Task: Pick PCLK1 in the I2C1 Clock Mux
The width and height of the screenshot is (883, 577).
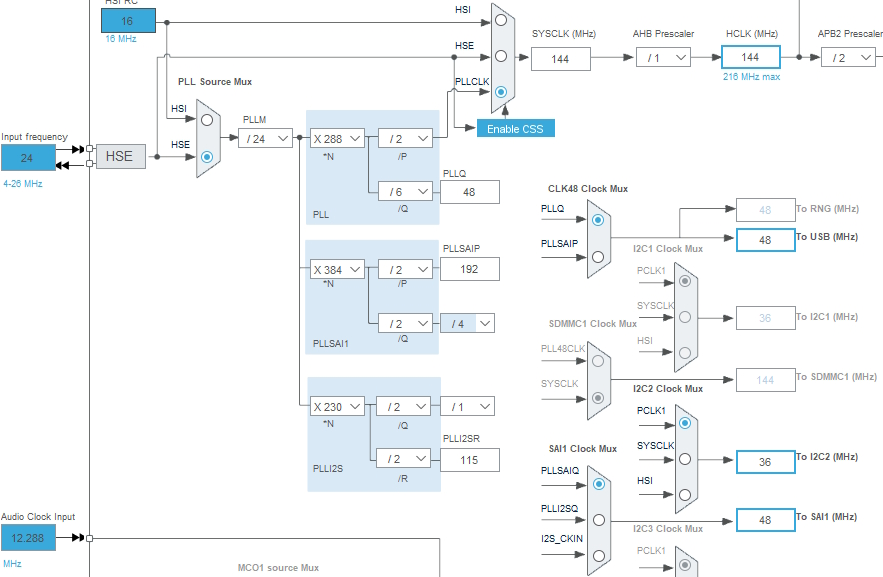Action: tap(685, 281)
